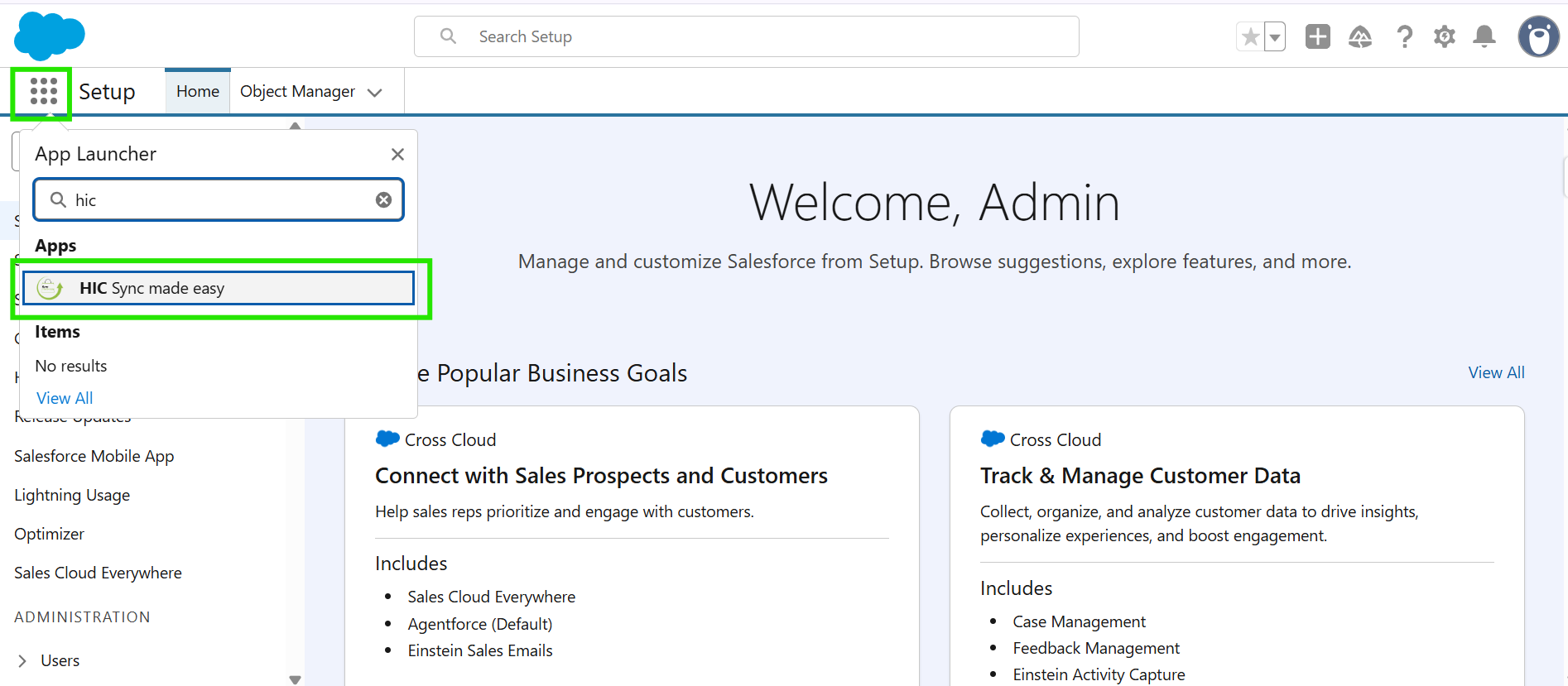The image size is (1568, 686).
Task: Open the Setup gear icon
Action: tap(1445, 36)
